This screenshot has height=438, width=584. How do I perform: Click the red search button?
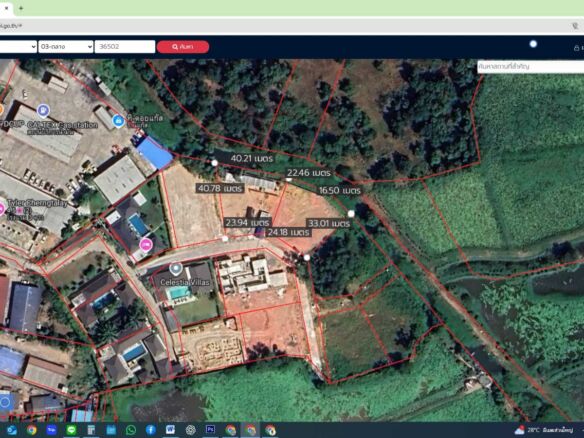click(x=183, y=47)
